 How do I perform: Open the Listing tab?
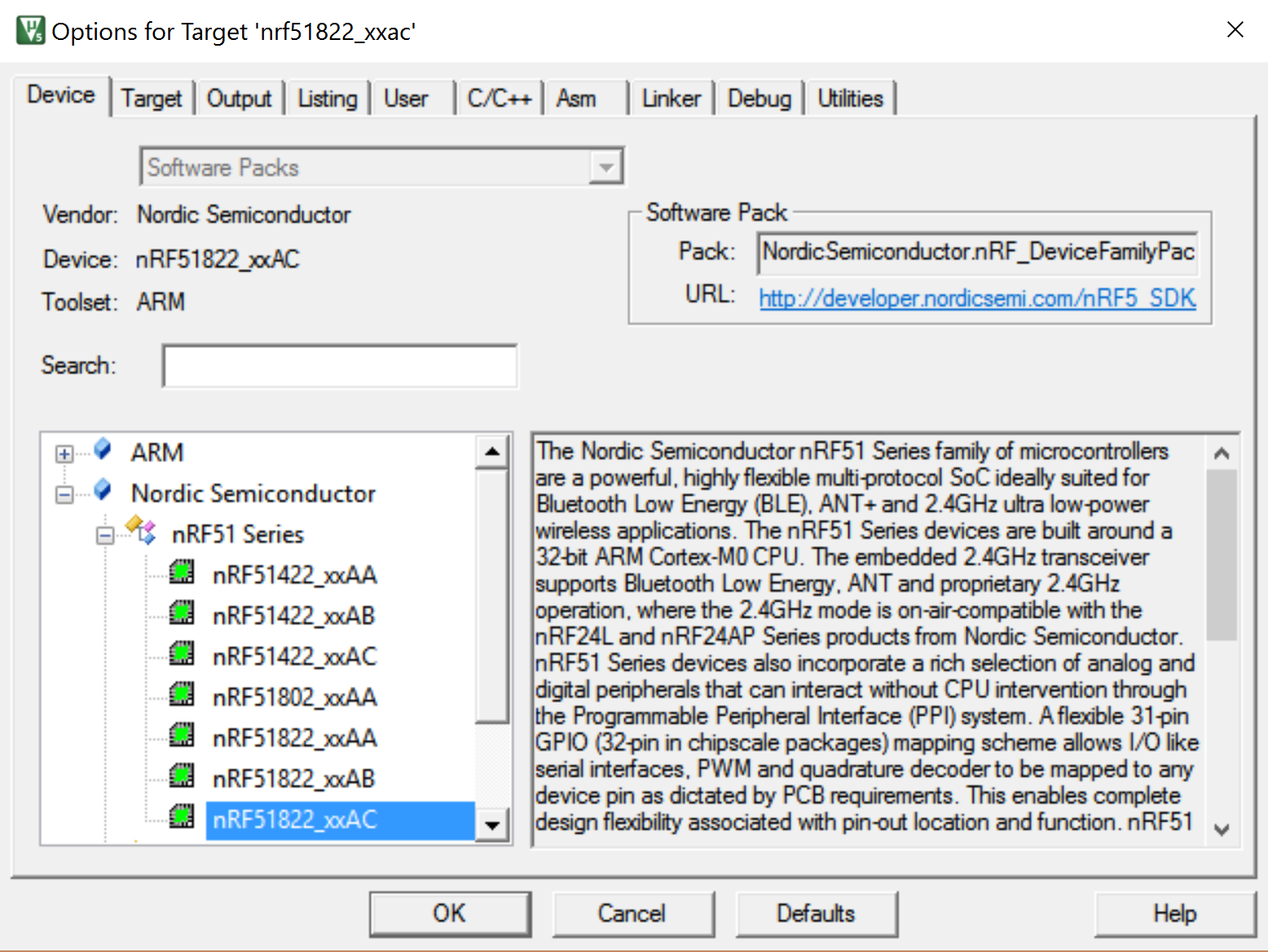tap(328, 99)
